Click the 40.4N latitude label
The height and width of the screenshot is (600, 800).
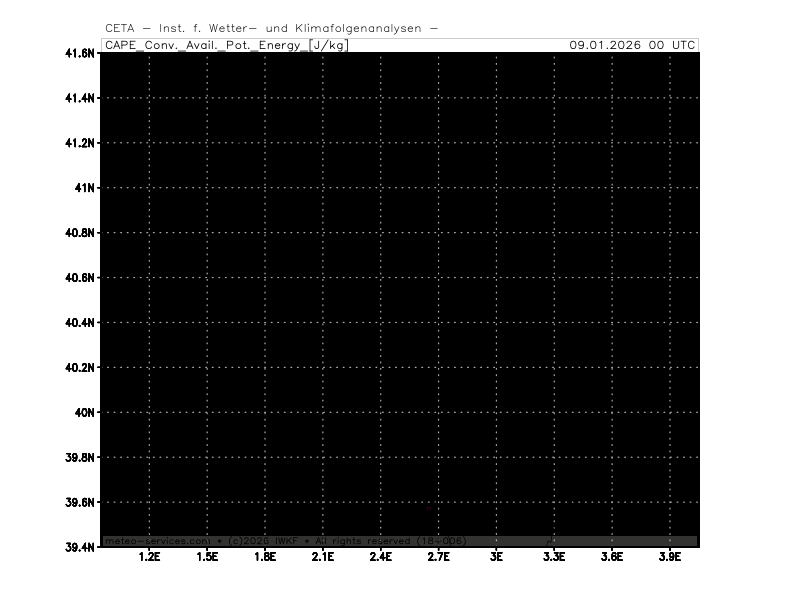pos(80,323)
